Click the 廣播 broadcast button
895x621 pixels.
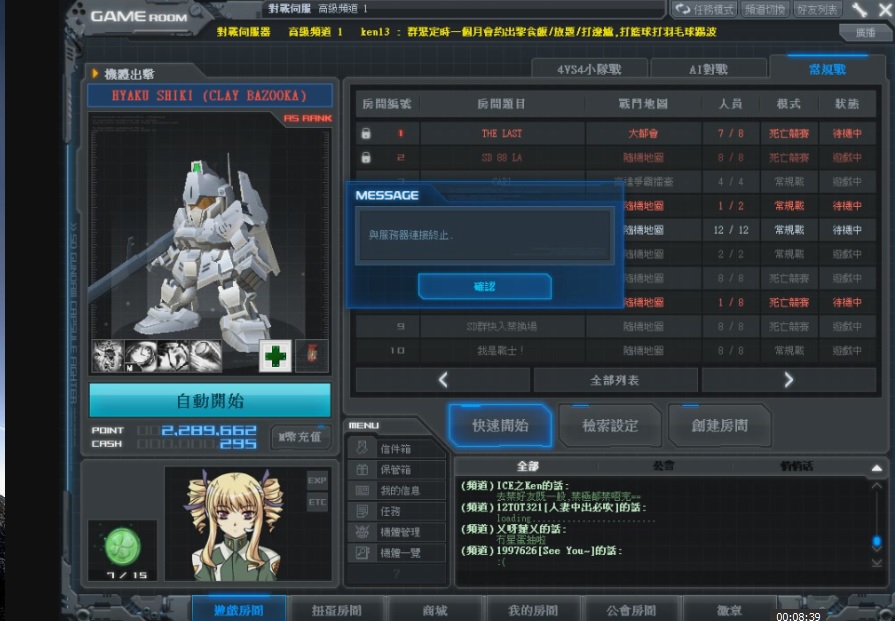tap(865, 33)
